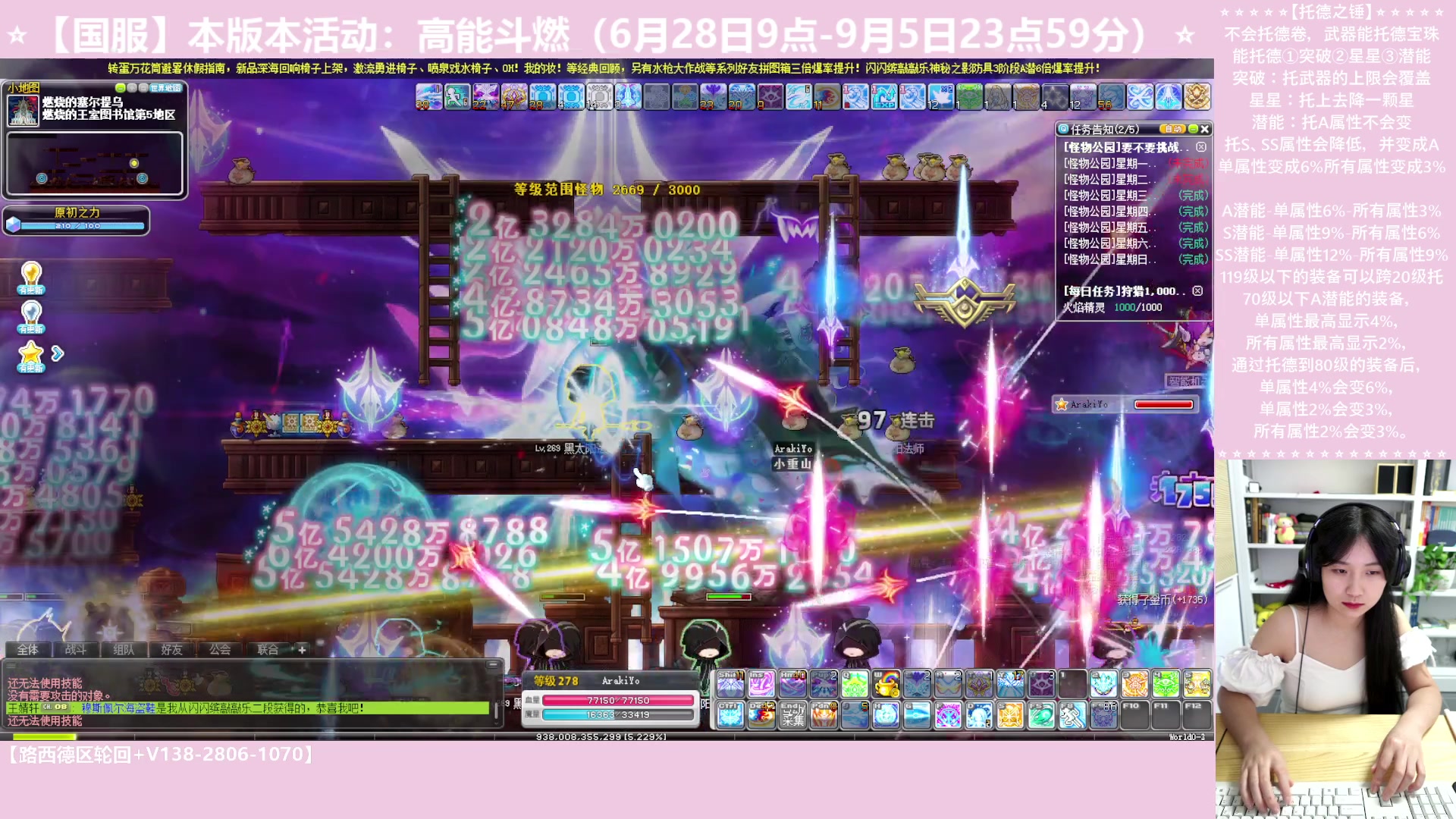Select the empty F10 quickslot
1456x819 pixels.
tap(1134, 714)
